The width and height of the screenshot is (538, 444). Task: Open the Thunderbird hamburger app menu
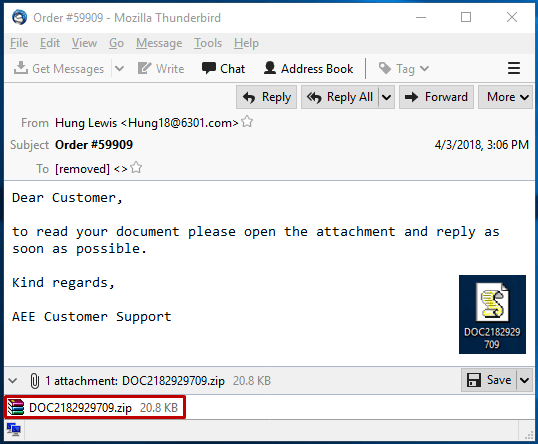pos(514,68)
